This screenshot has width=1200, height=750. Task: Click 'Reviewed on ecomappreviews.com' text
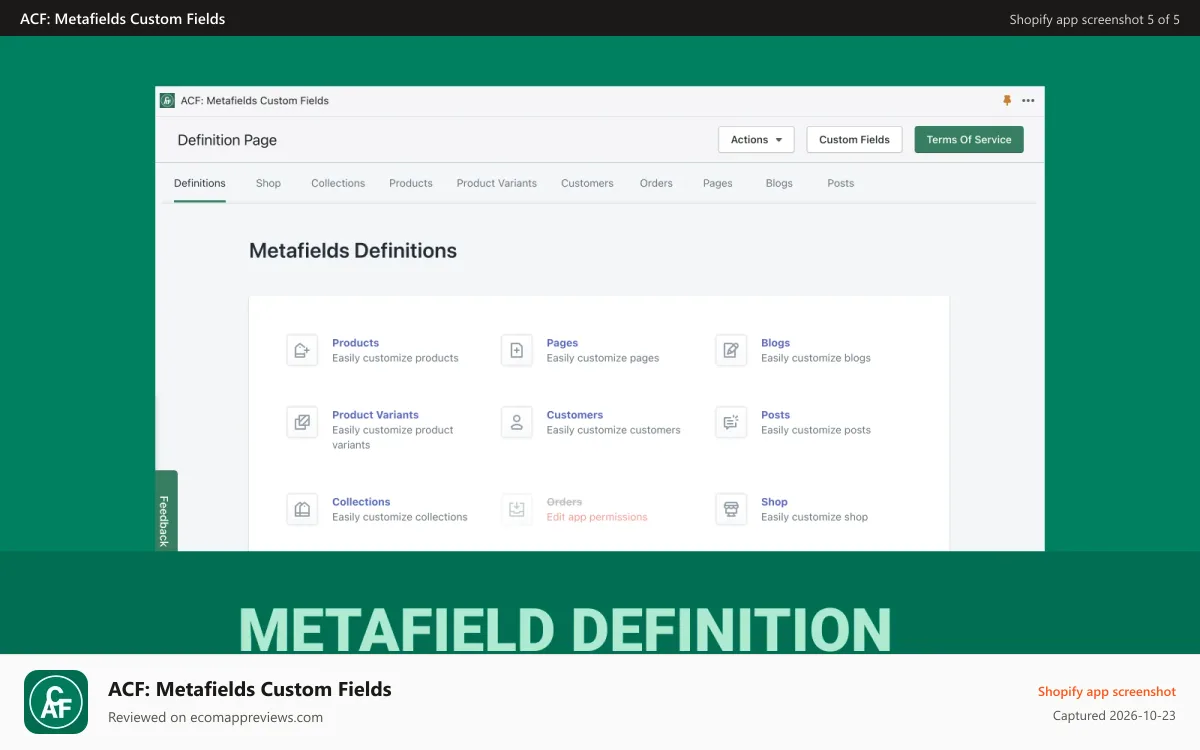(215, 717)
